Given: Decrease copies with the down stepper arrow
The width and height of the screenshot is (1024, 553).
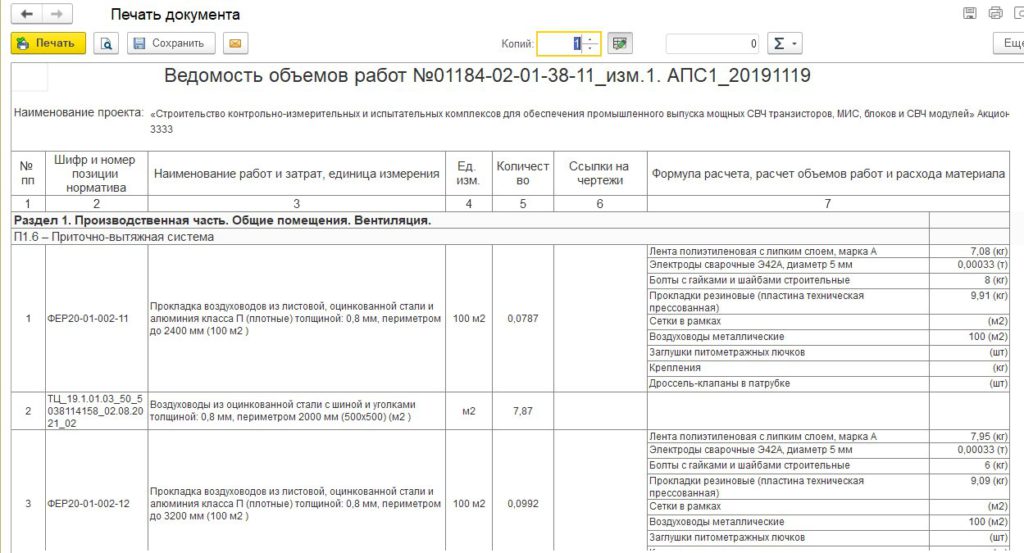Looking at the screenshot, I should (590, 48).
